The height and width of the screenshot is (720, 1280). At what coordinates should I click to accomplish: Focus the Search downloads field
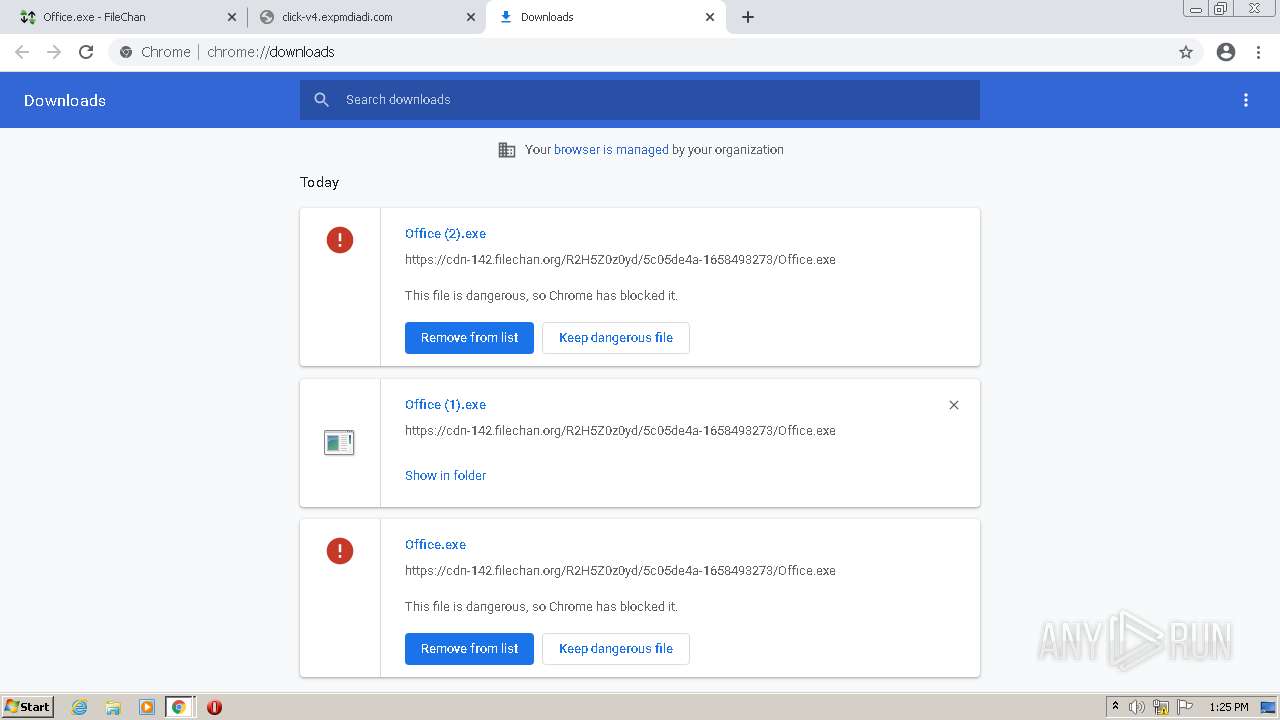tap(640, 100)
